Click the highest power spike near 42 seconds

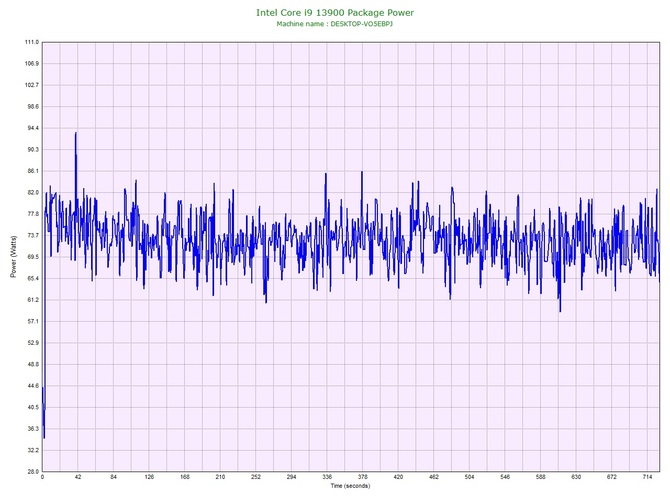click(76, 133)
